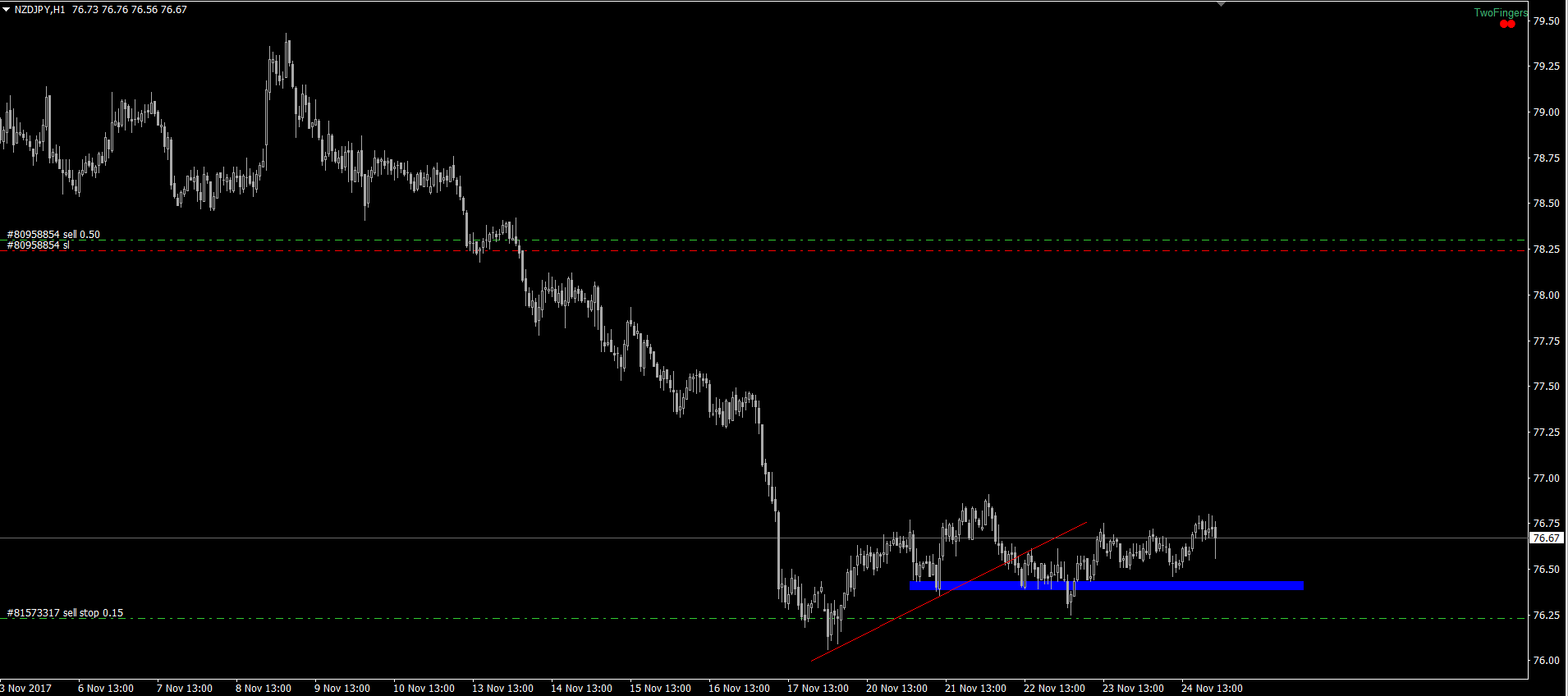
Task: Click the current price tag 76.67
Action: [1547, 538]
